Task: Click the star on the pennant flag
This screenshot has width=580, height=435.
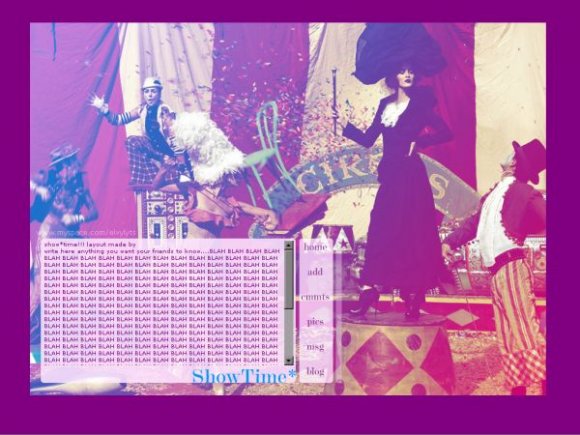Action: (x=344, y=244)
